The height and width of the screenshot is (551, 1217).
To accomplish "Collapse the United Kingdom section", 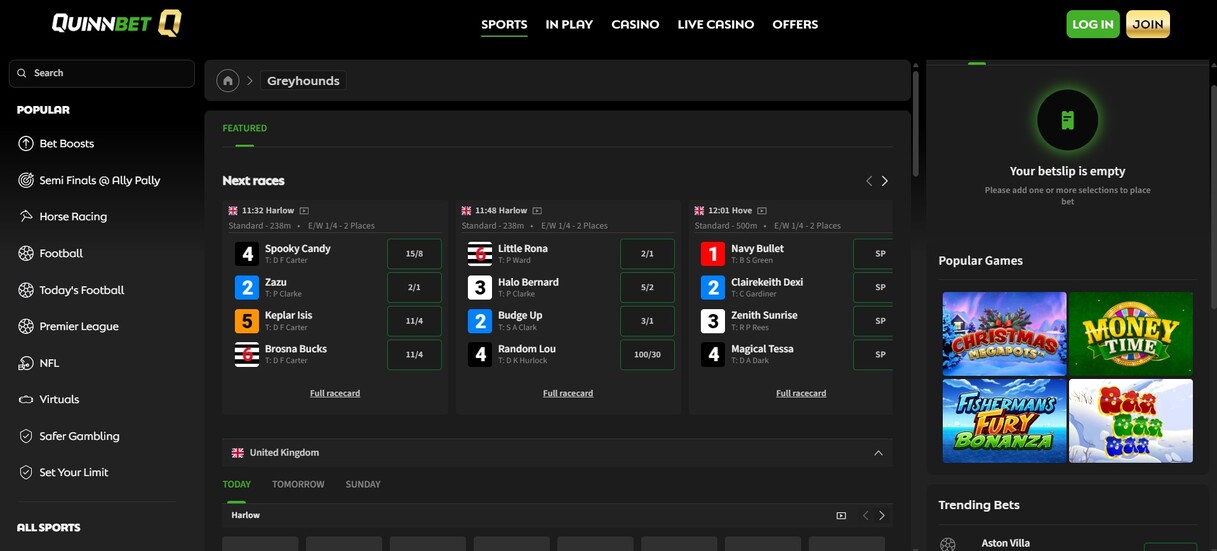I will [x=878, y=453].
